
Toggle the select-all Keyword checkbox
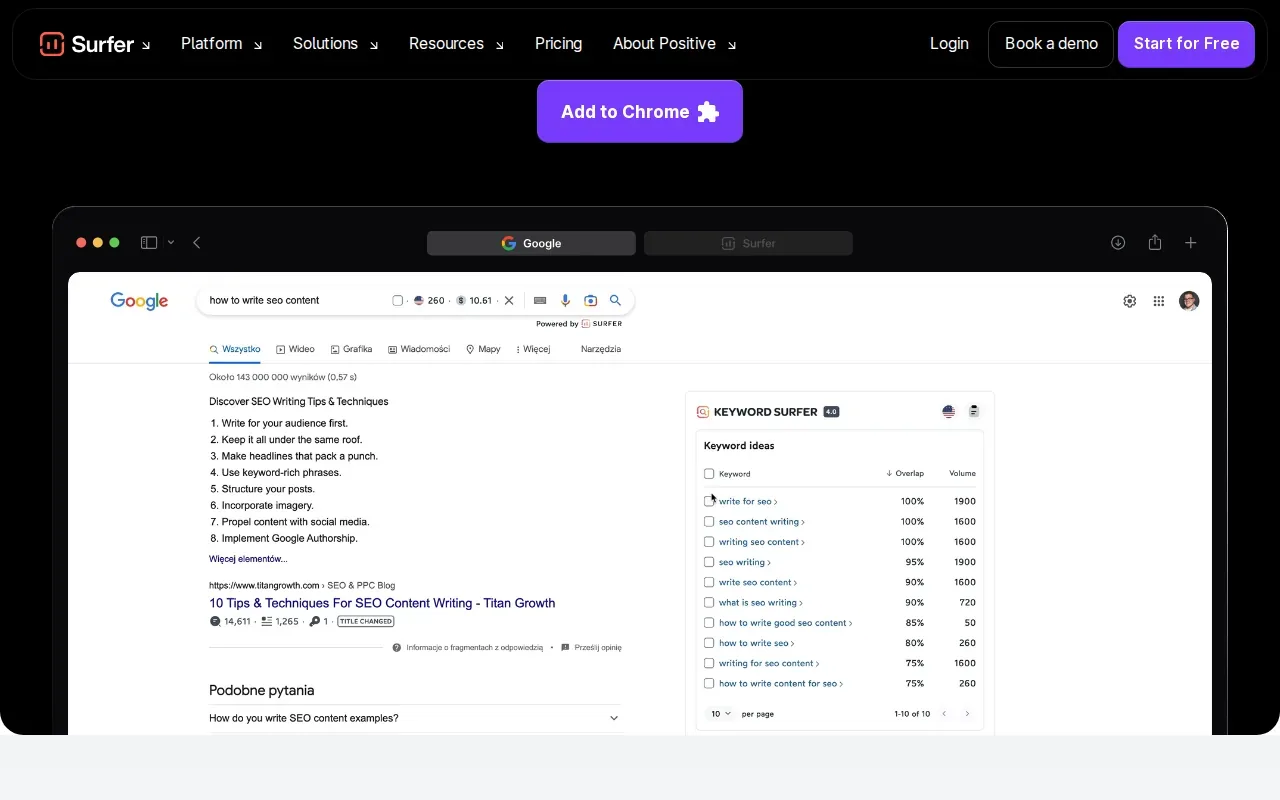[x=709, y=474]
